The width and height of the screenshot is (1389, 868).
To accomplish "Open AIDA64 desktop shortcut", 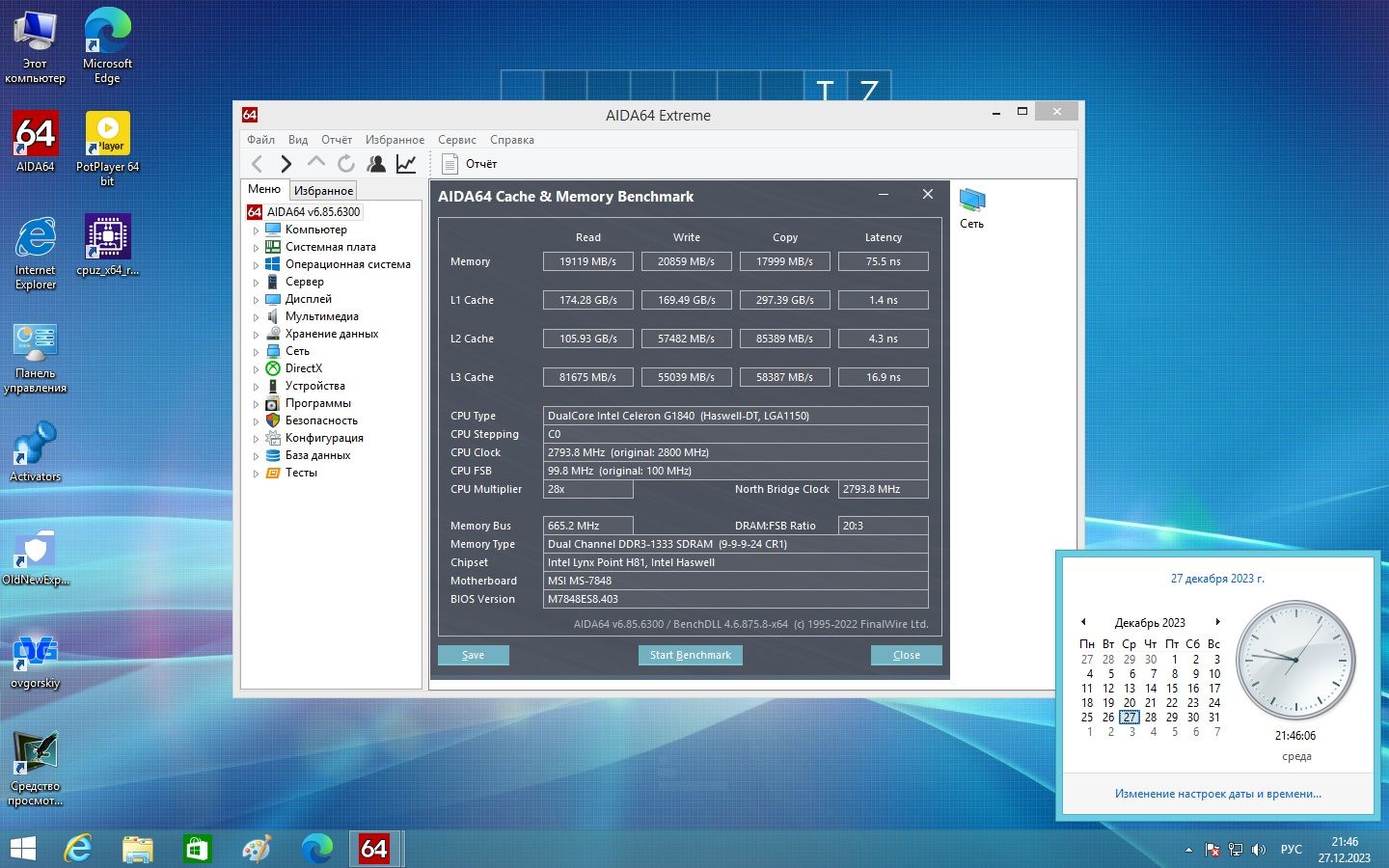I will pos(36,142).
